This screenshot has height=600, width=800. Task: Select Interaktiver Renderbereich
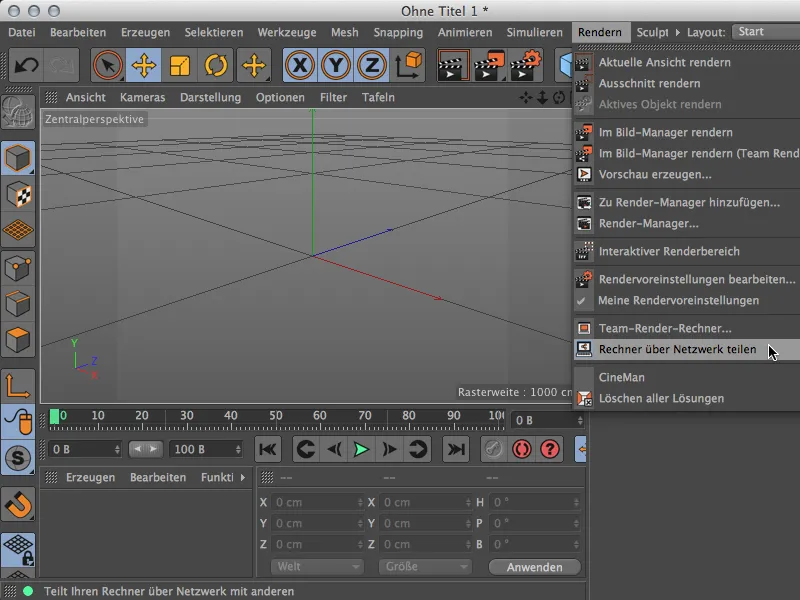coord(687,251)
